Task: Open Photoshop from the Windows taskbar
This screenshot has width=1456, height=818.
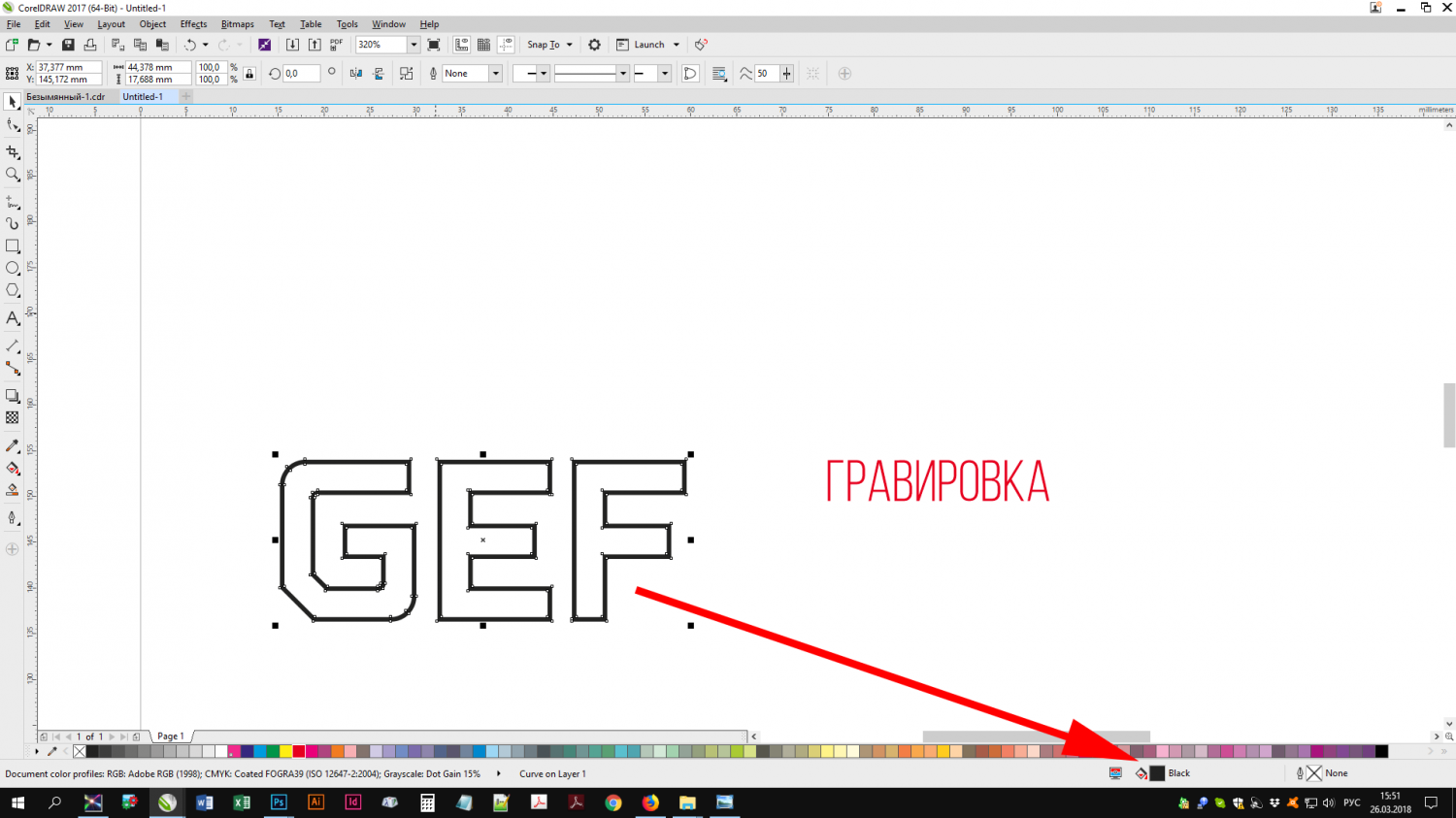Action: [279, 802]
